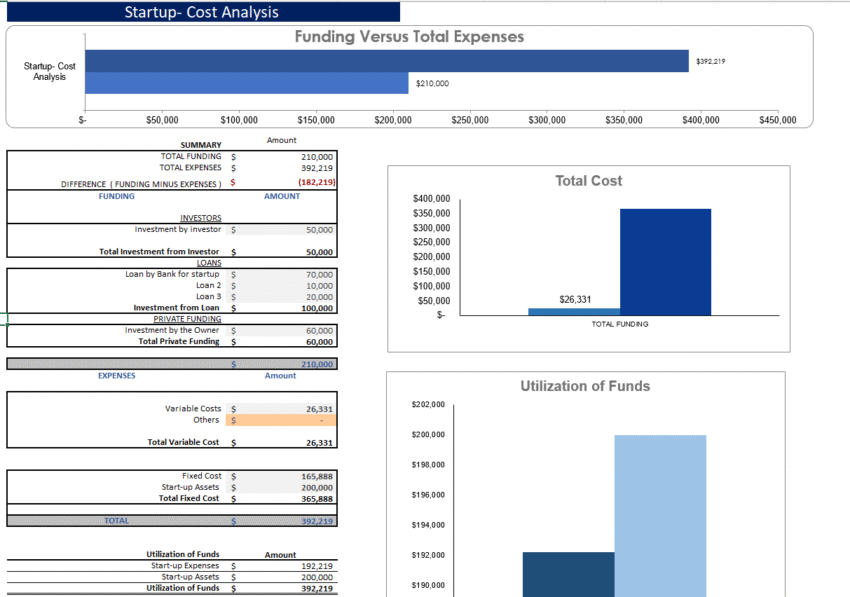
Task: Select the $210,000 bar in top chart
Action: coord(246,83)
